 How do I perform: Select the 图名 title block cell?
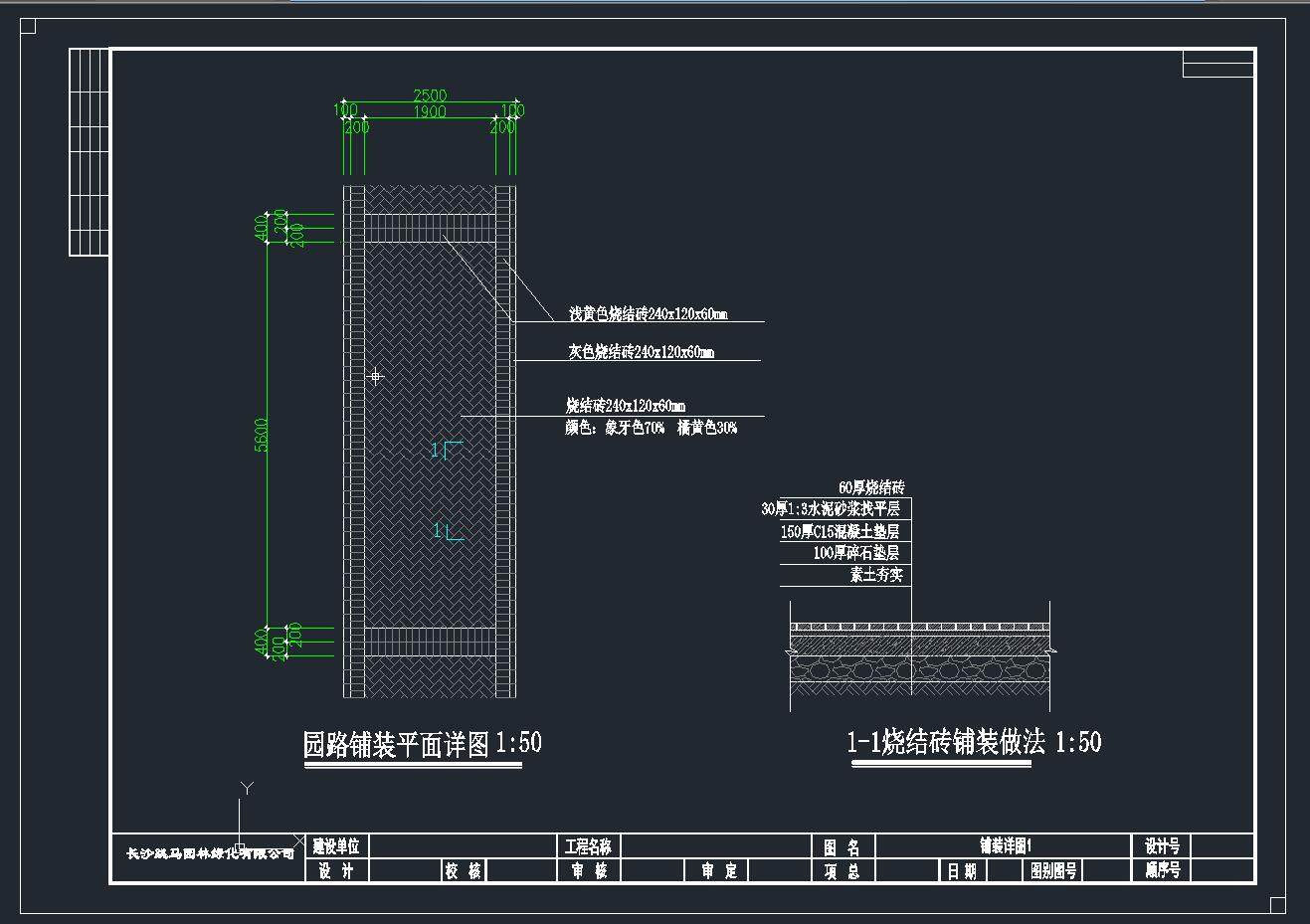pos(842,847)
